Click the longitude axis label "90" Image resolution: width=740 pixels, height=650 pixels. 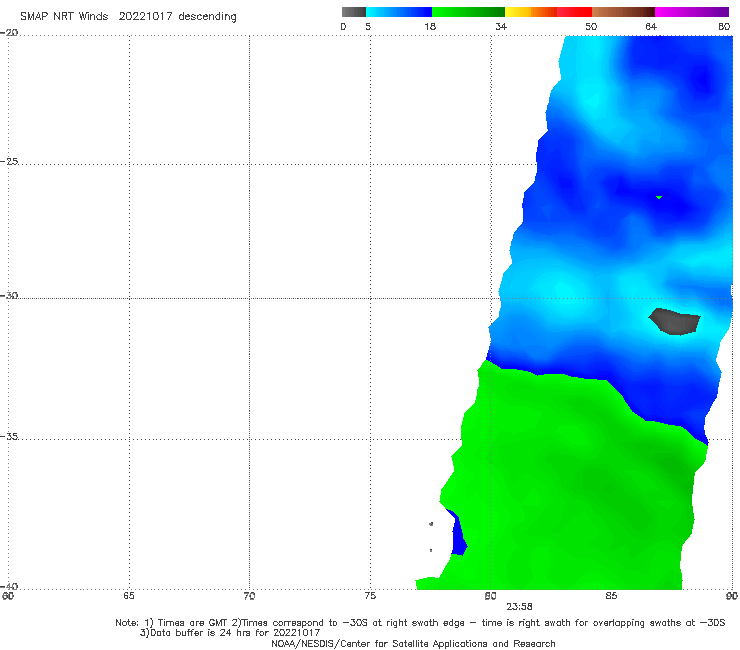[732, 596]
